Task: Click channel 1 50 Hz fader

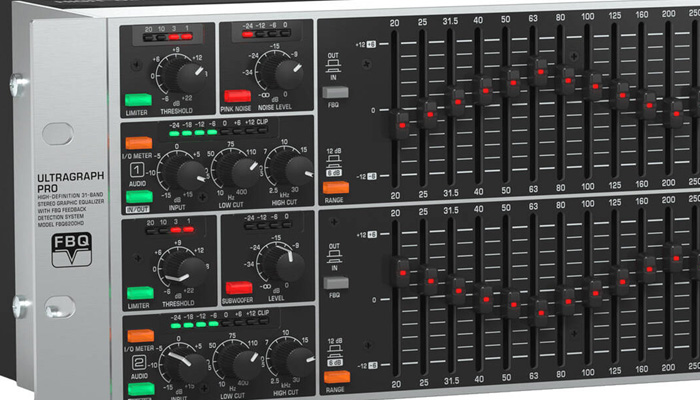Action: (x=512, y=82)
